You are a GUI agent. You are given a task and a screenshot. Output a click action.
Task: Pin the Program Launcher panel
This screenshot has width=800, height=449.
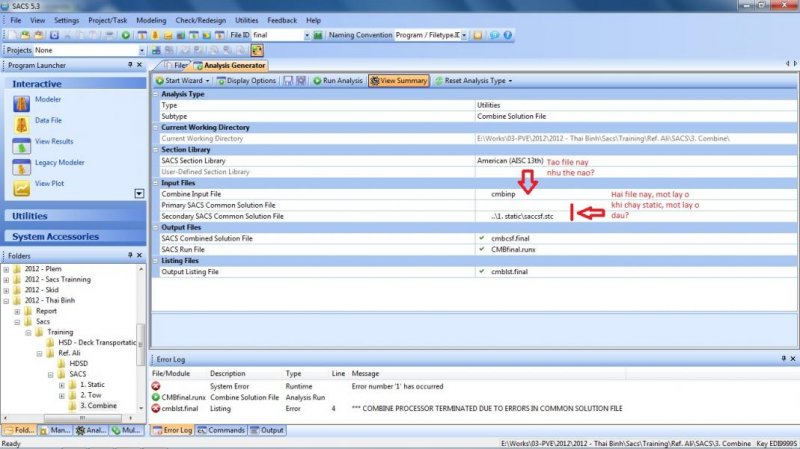click(x=130, y=65)
